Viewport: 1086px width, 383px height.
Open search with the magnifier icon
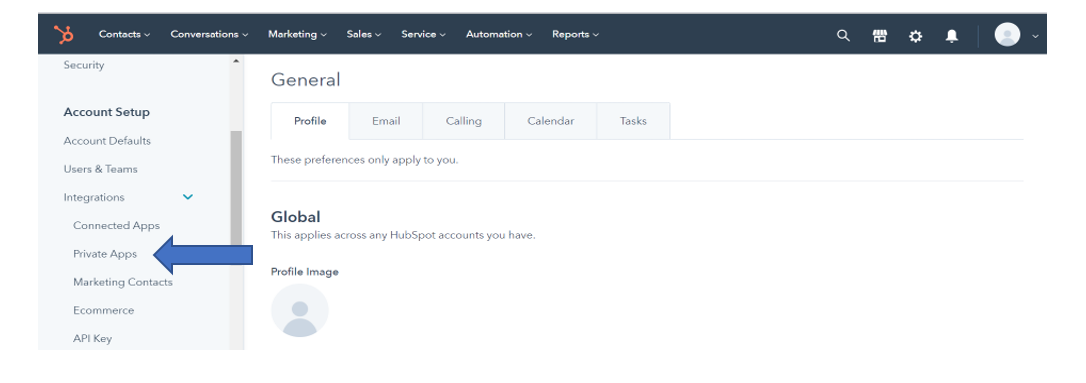tap(843, 35)
